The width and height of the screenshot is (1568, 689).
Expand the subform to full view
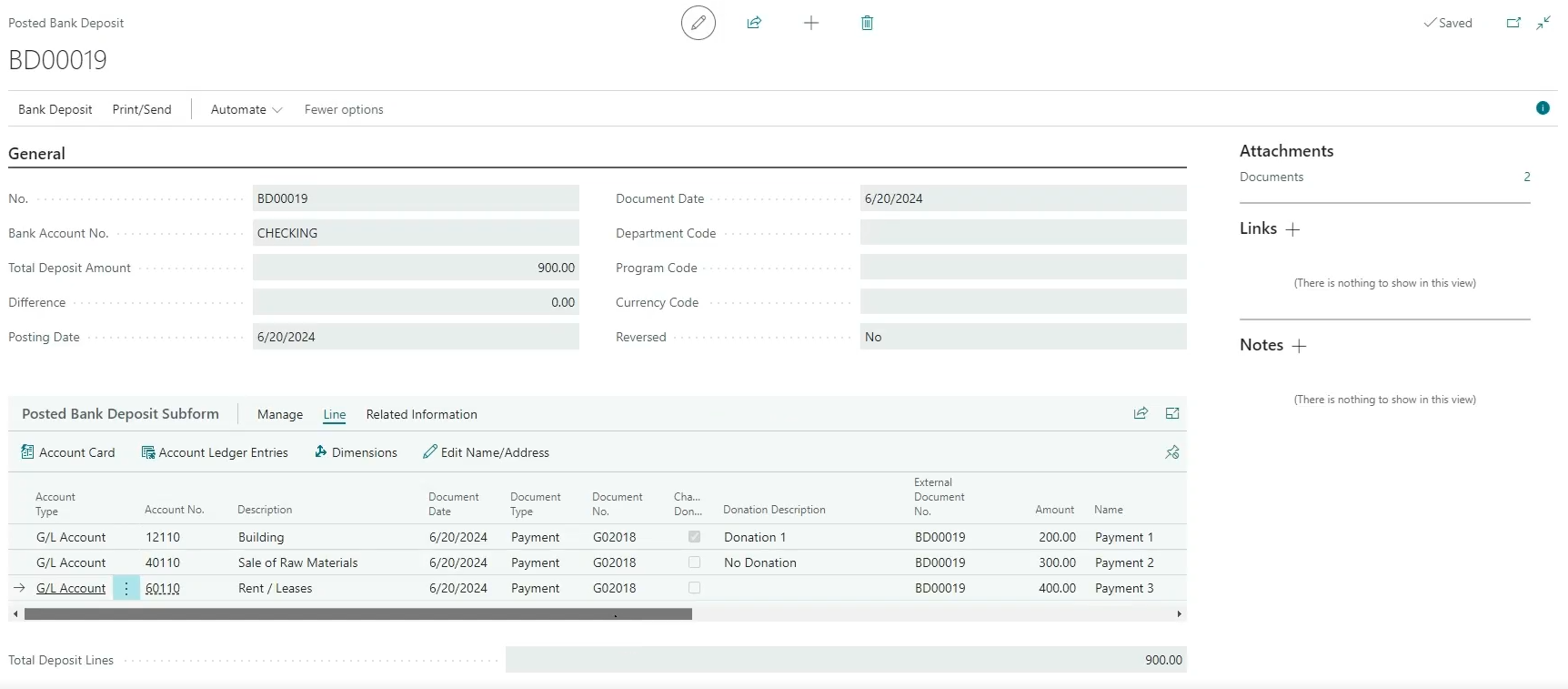coord(1172,413)
